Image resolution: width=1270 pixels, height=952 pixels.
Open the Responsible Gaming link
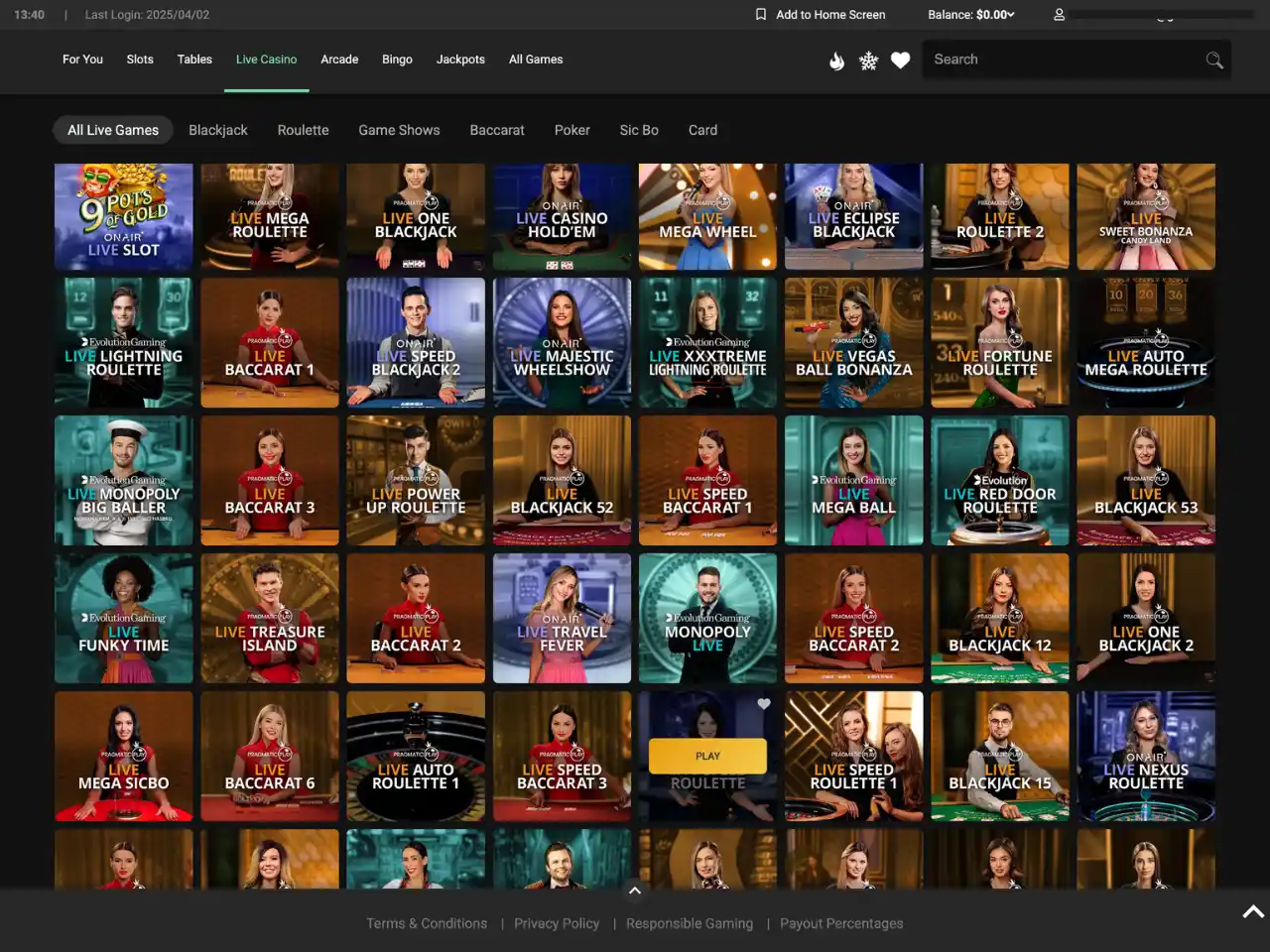pyautogui.click(x=690, y=923)
